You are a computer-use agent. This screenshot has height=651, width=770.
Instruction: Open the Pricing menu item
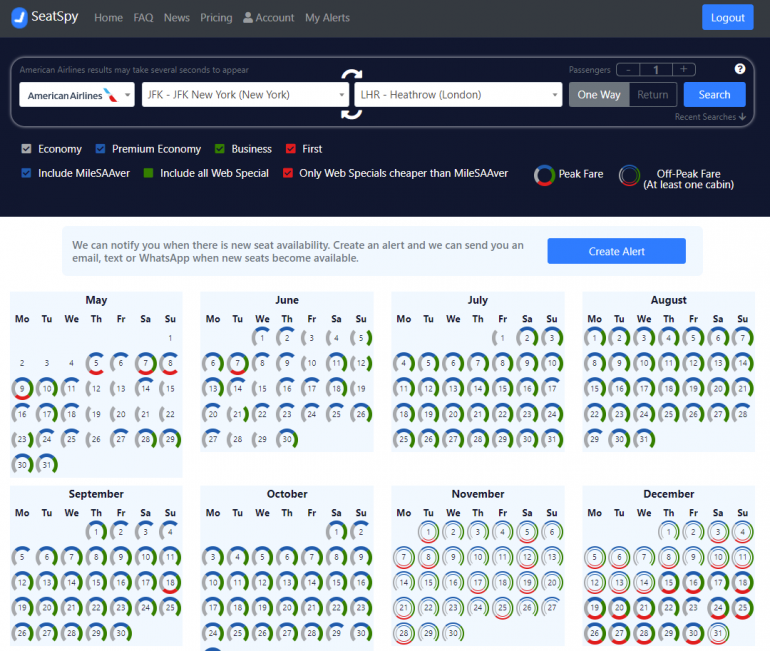216,18
